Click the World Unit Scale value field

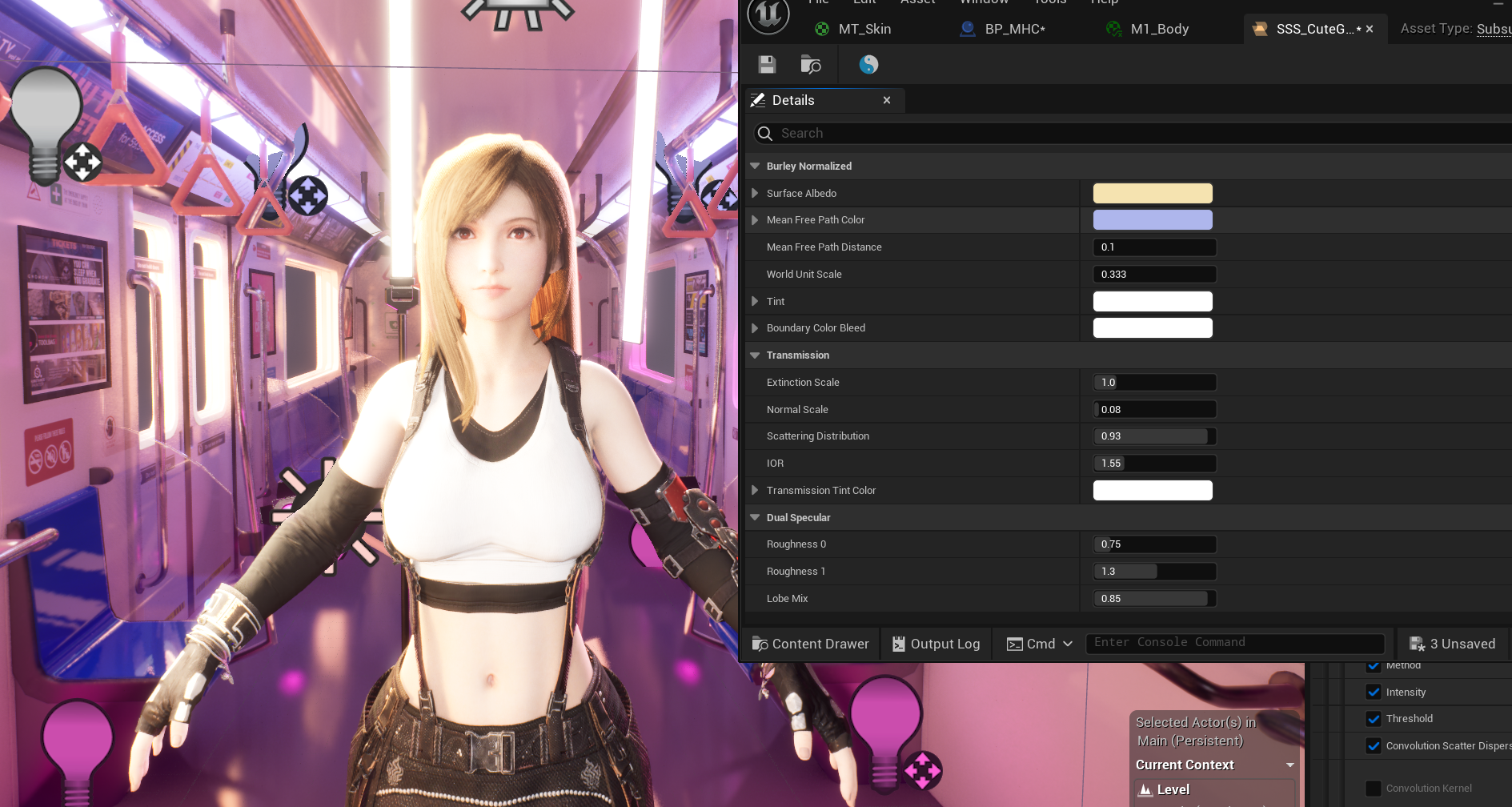[1154, 274]
